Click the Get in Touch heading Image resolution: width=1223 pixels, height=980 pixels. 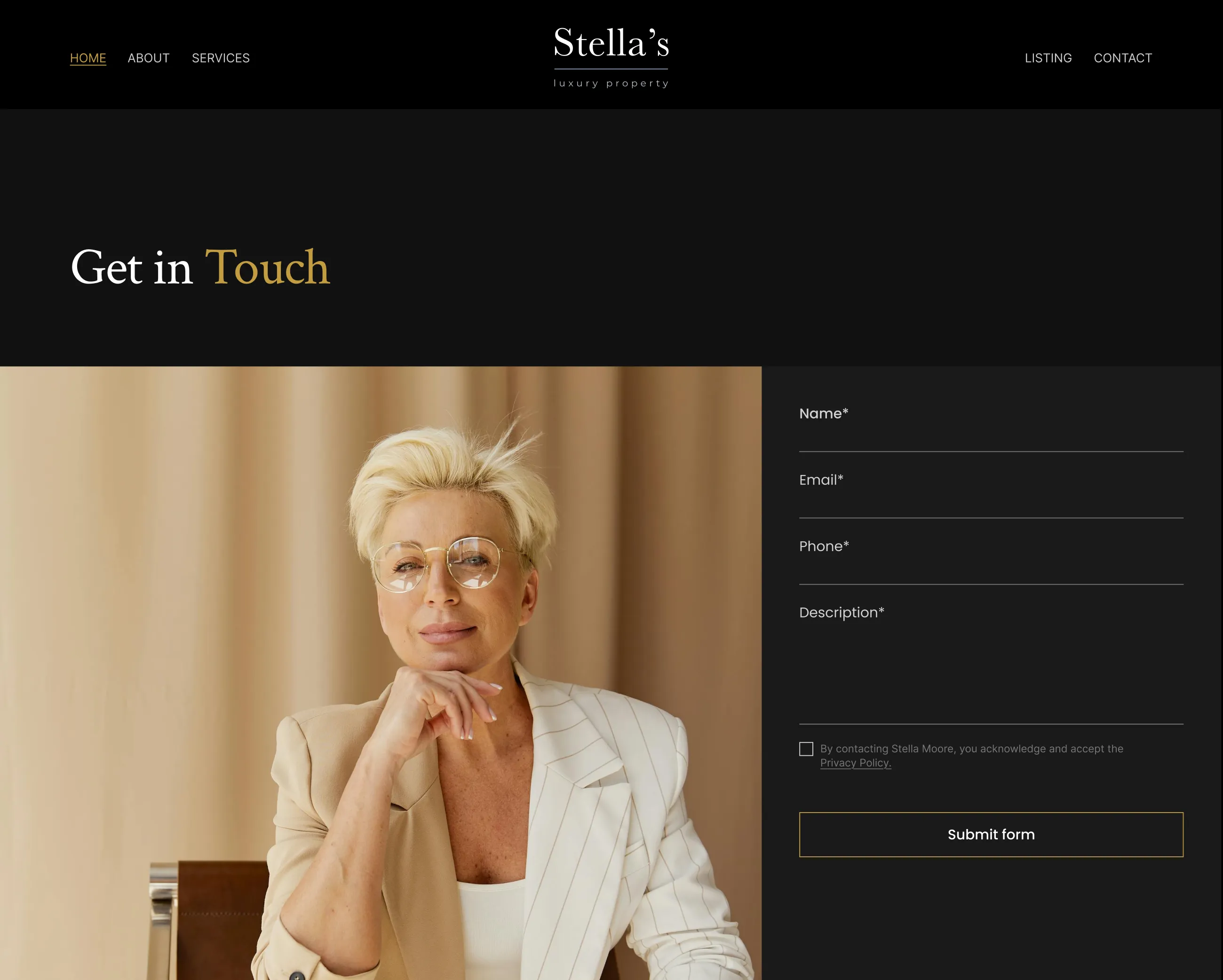[x=199, y=267]
